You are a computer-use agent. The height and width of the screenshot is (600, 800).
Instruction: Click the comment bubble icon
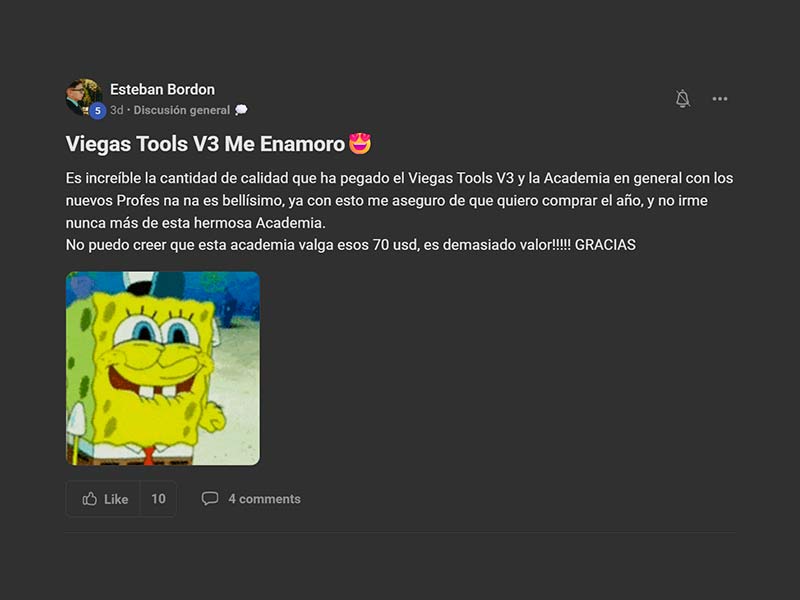[210, 499]
